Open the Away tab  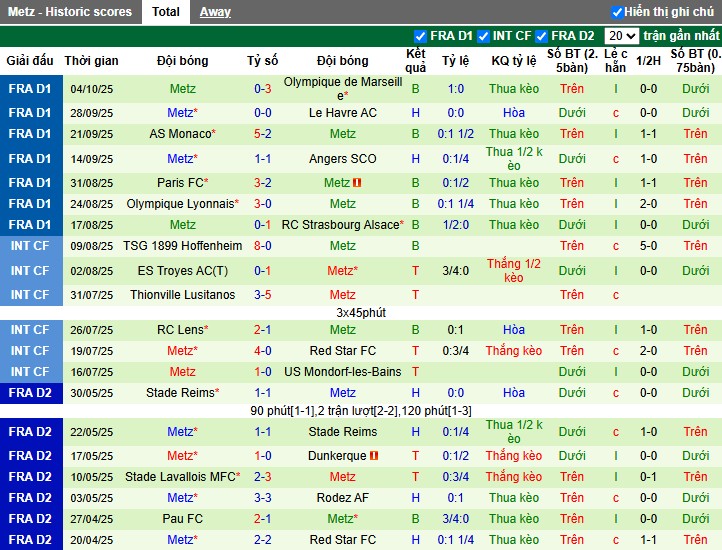point(215,12)
